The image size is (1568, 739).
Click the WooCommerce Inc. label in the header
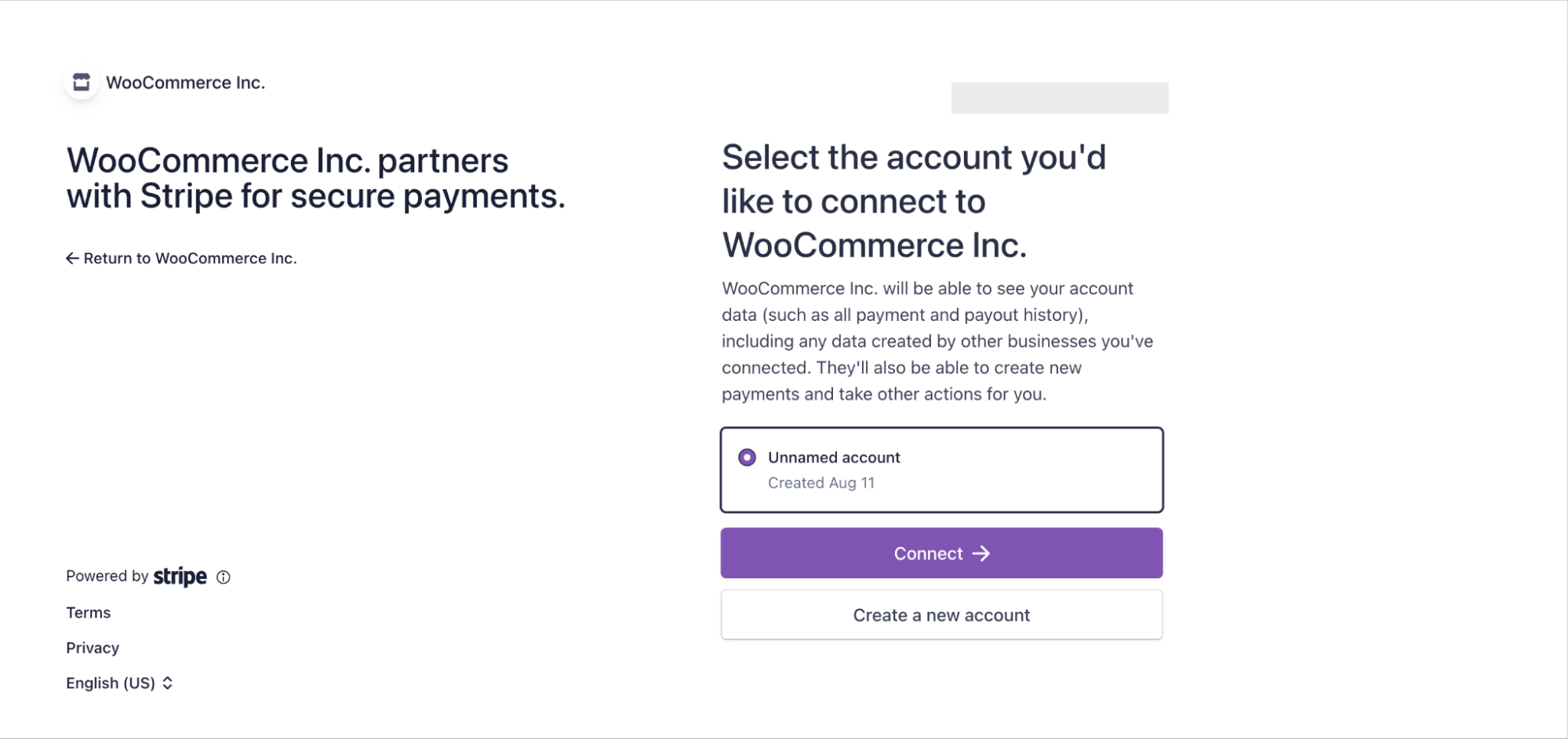click(186, 82)
